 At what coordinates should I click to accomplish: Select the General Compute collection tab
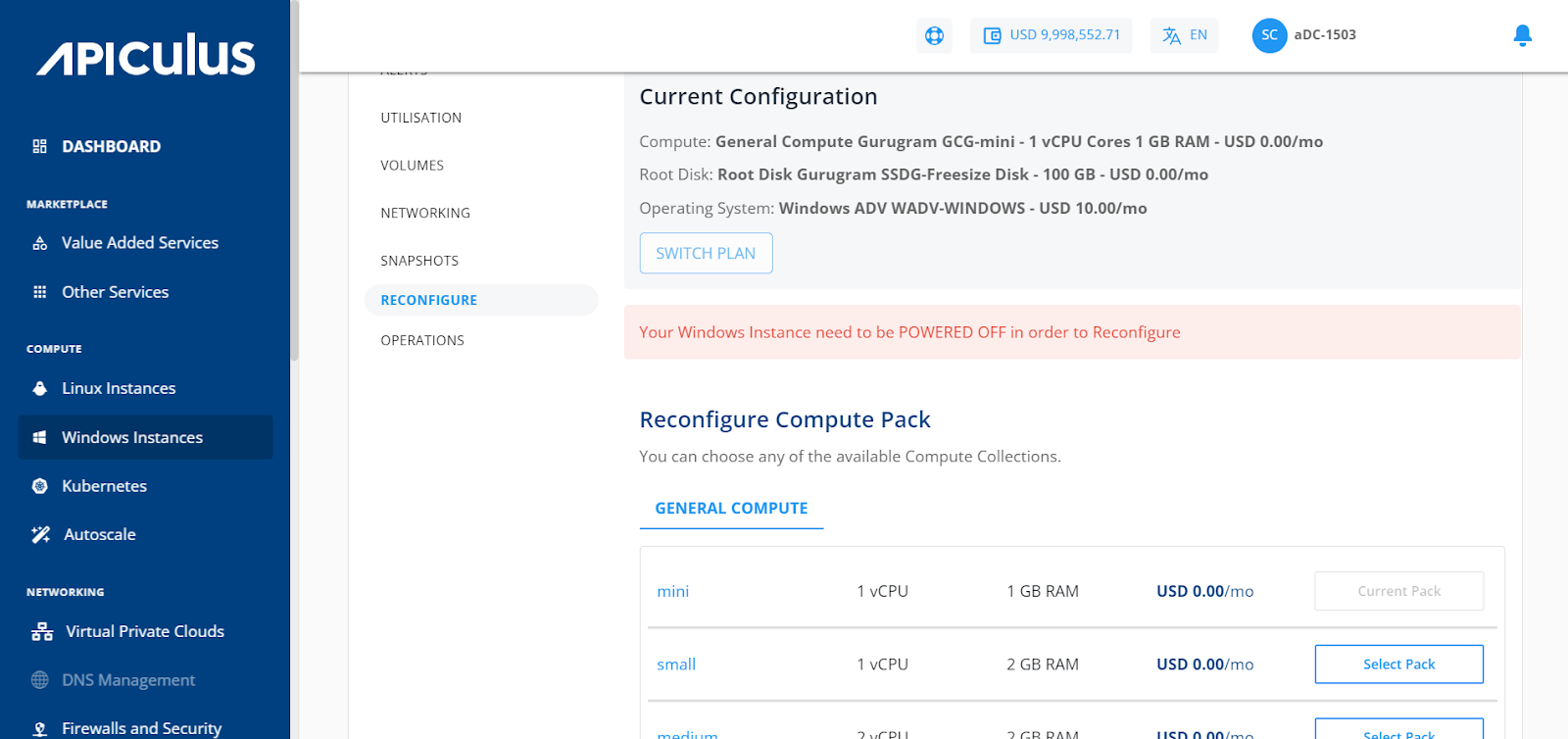[x=731, y=509]
